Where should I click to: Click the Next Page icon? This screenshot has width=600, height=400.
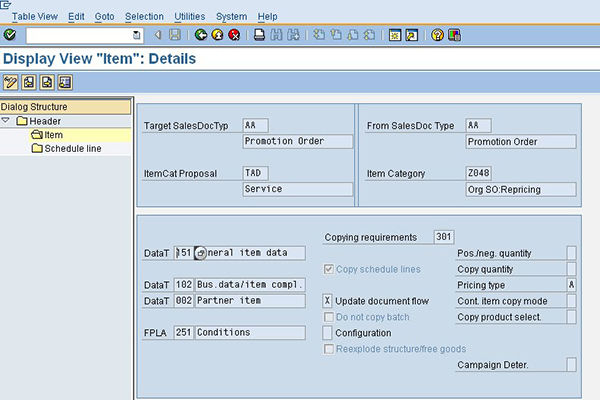tap(352, 35)
